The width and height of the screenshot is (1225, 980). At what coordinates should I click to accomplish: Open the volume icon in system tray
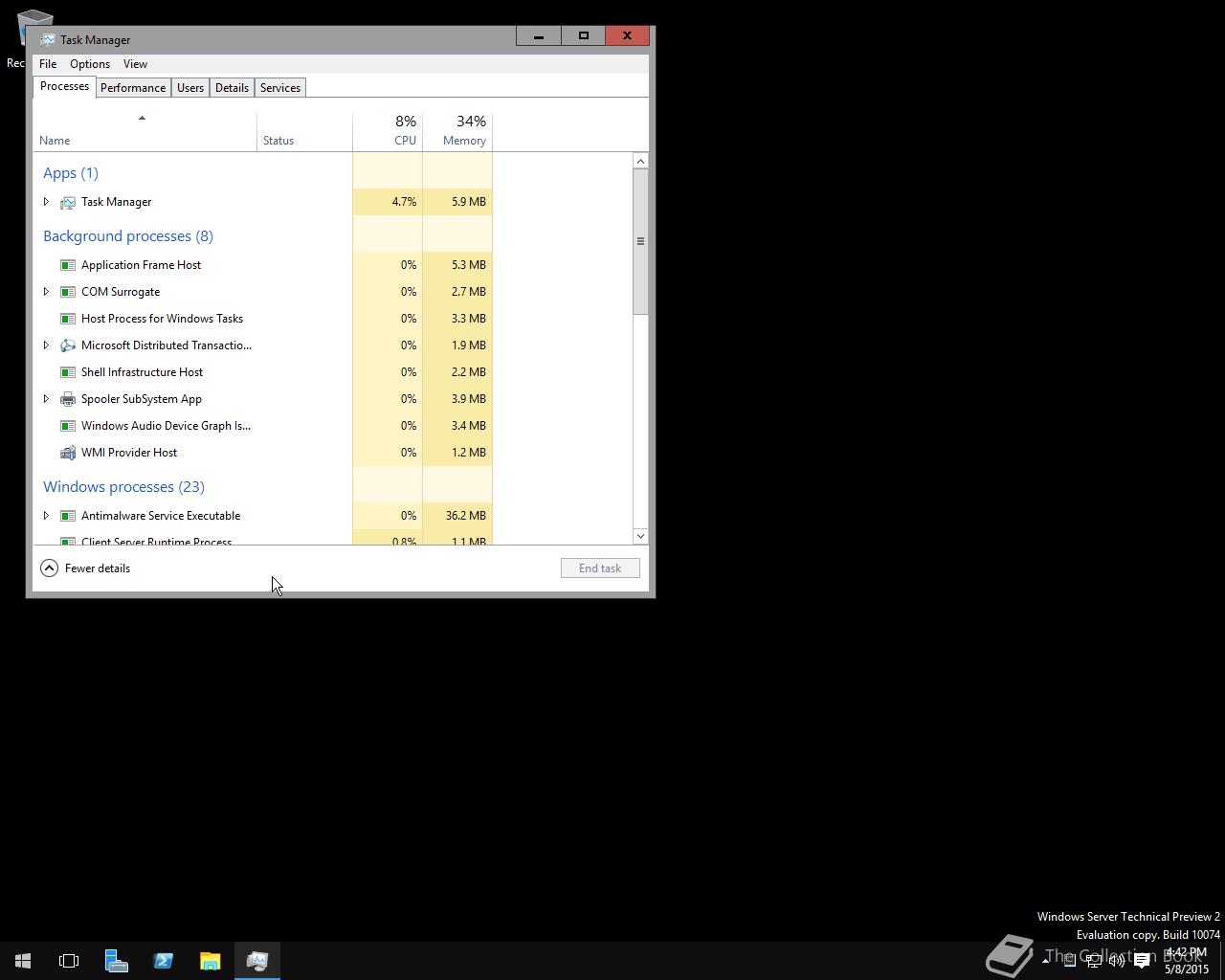coord(1117,961)
